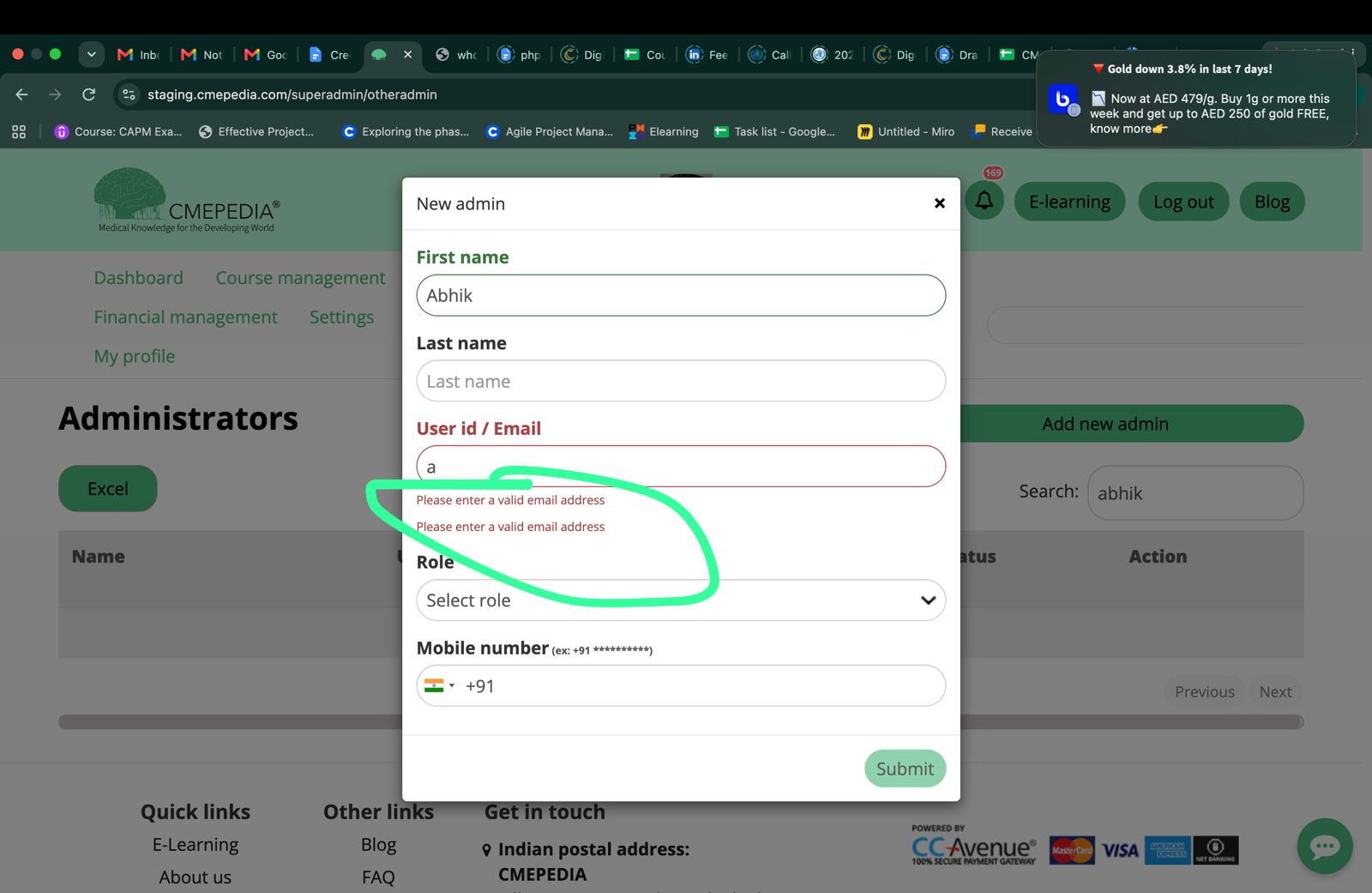Go to Next page of administrators
The image size is (1372, 893).
click(1275, 691)
